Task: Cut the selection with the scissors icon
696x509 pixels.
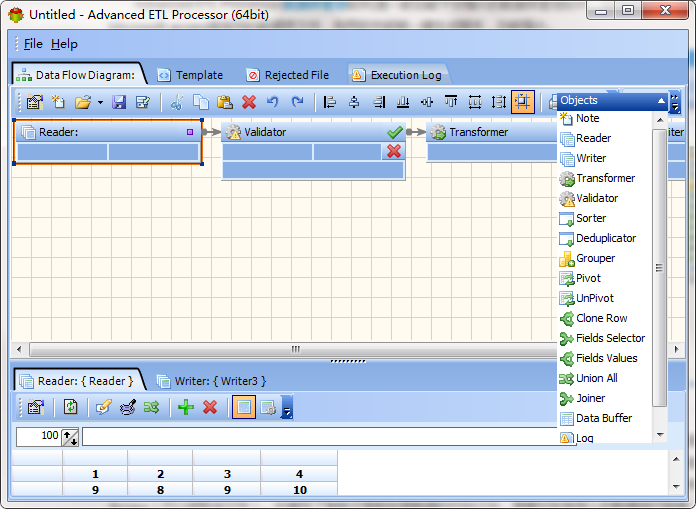Action: point(177,102)
